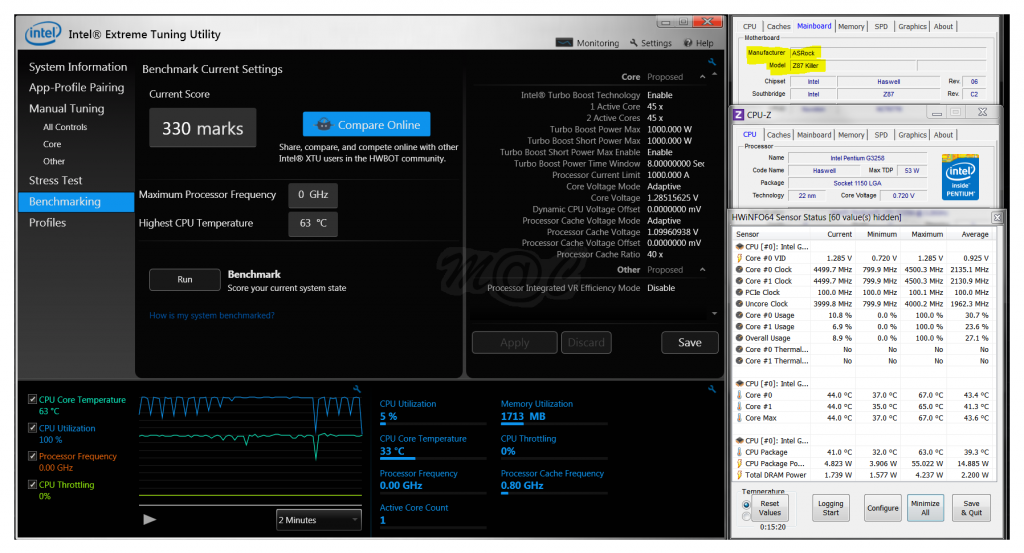This screenshot has height=553, width=1024.
Task: Click the wrench icon above the monitoring stats
Action: tap(712, 388)
